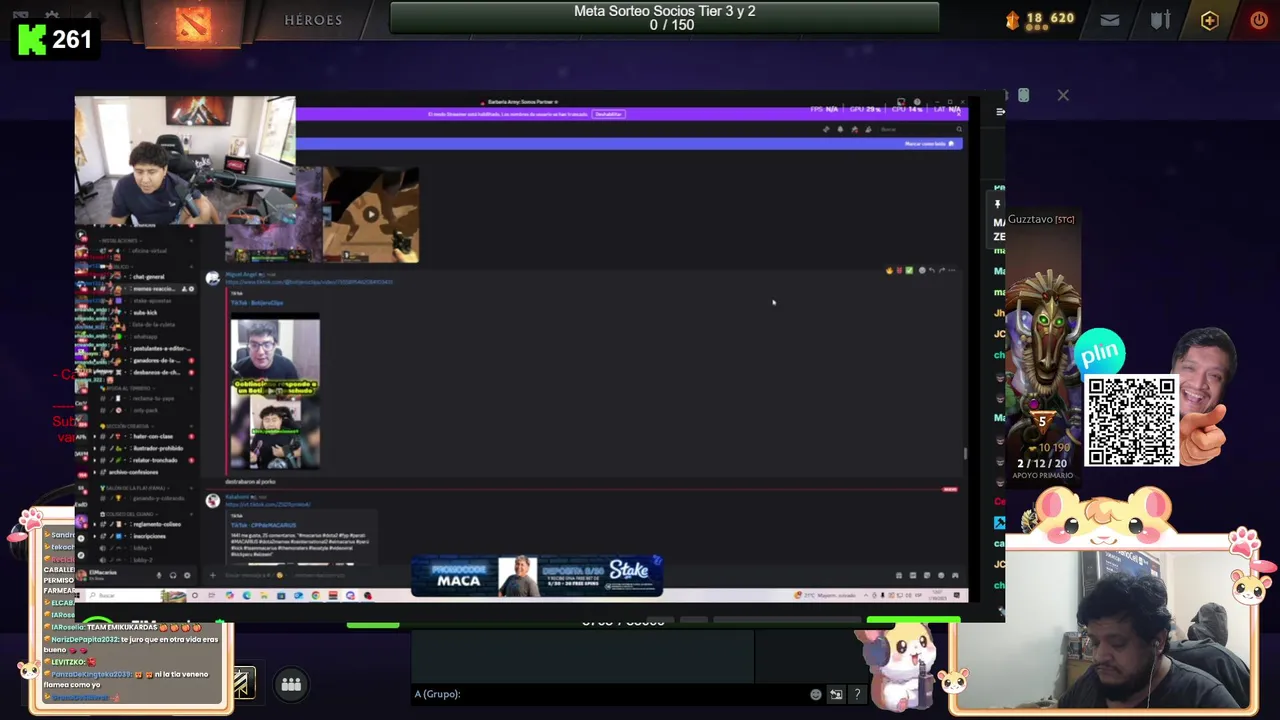Screen dimensions: 1280x720
Task: Mute microphone in Discord user panel
Action: 159,575
